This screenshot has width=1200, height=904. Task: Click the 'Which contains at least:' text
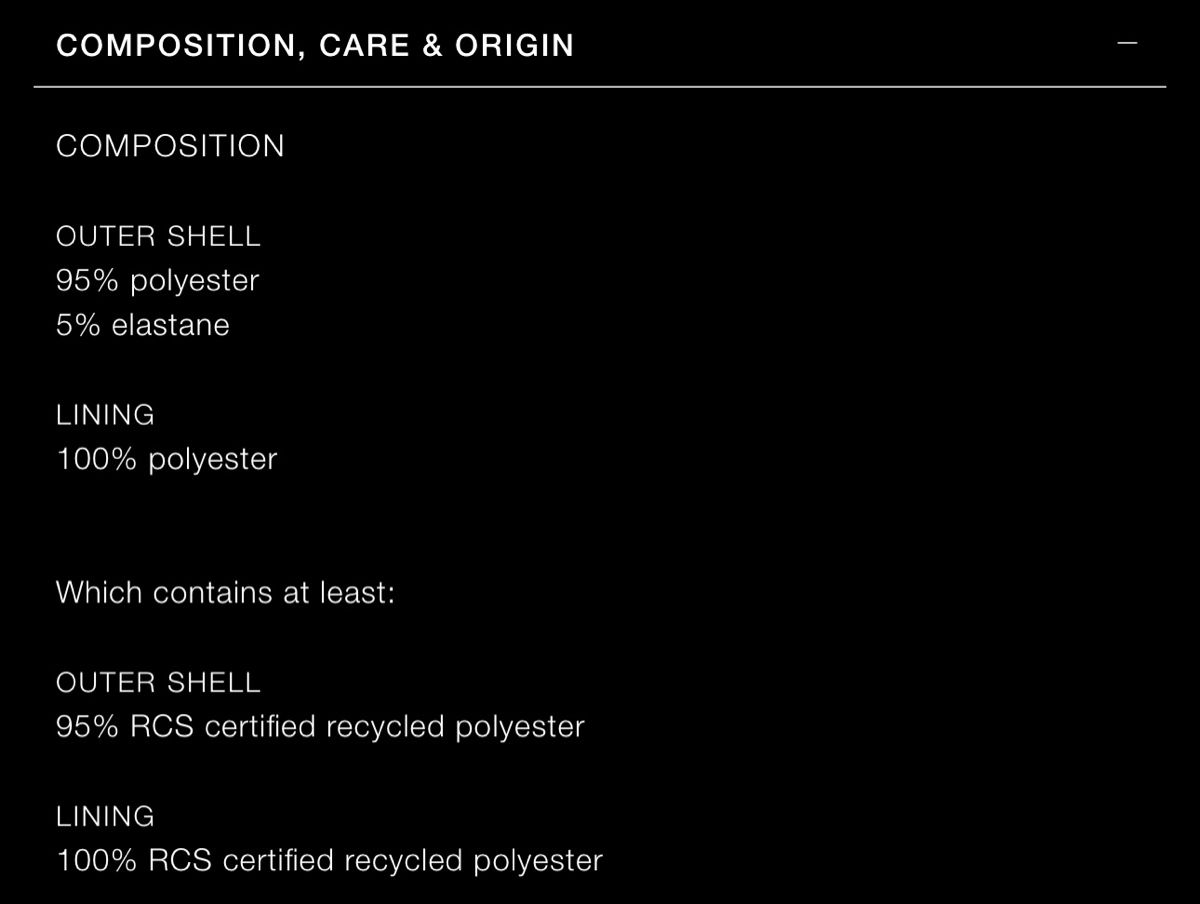226,592
